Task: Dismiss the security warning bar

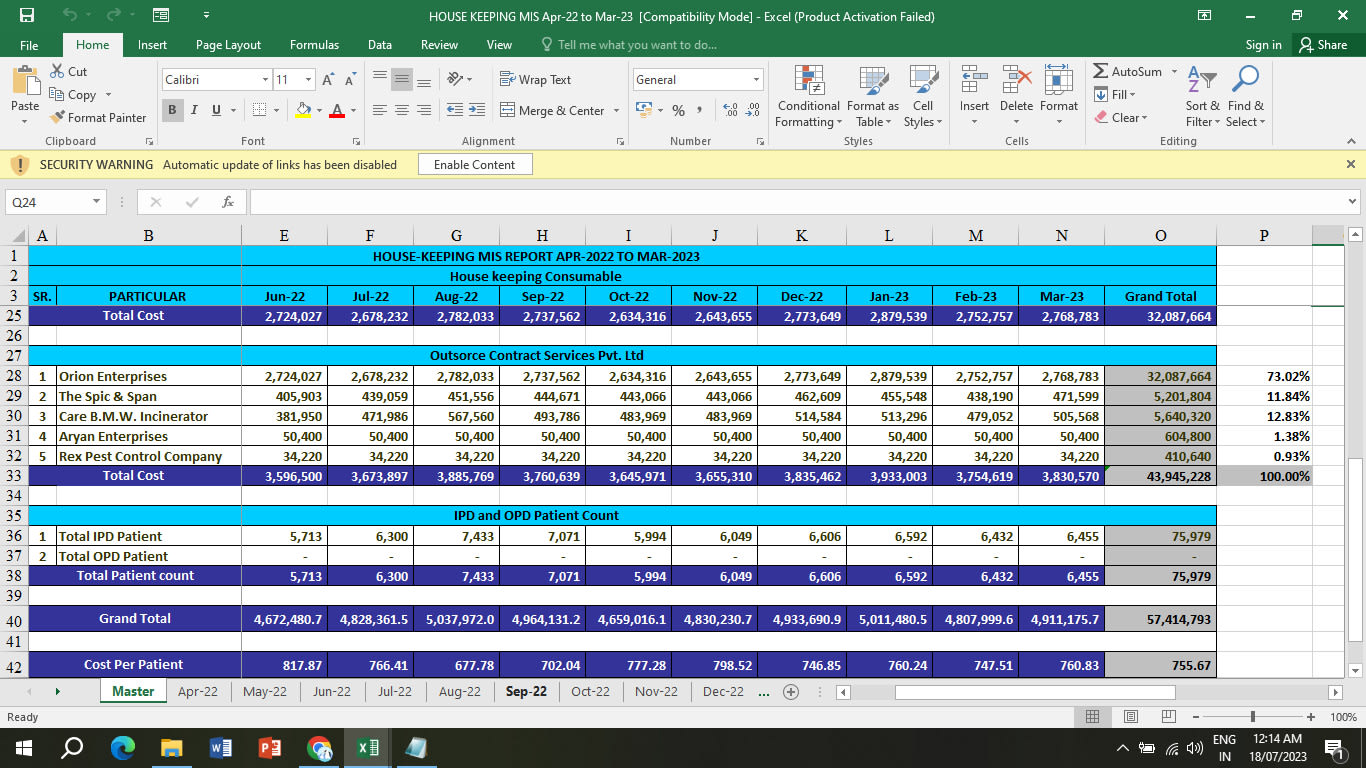Action: [x=1351, y=164]
